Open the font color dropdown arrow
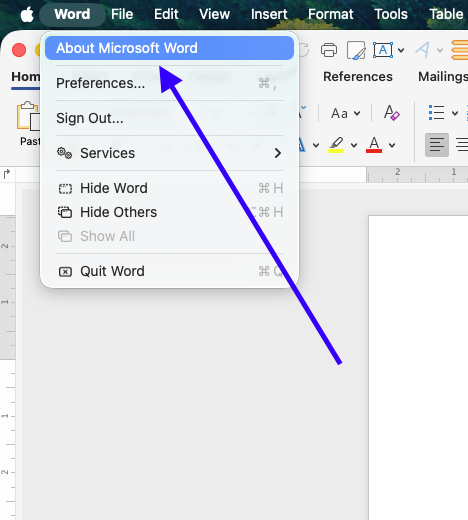 click(x=392, y=145)
